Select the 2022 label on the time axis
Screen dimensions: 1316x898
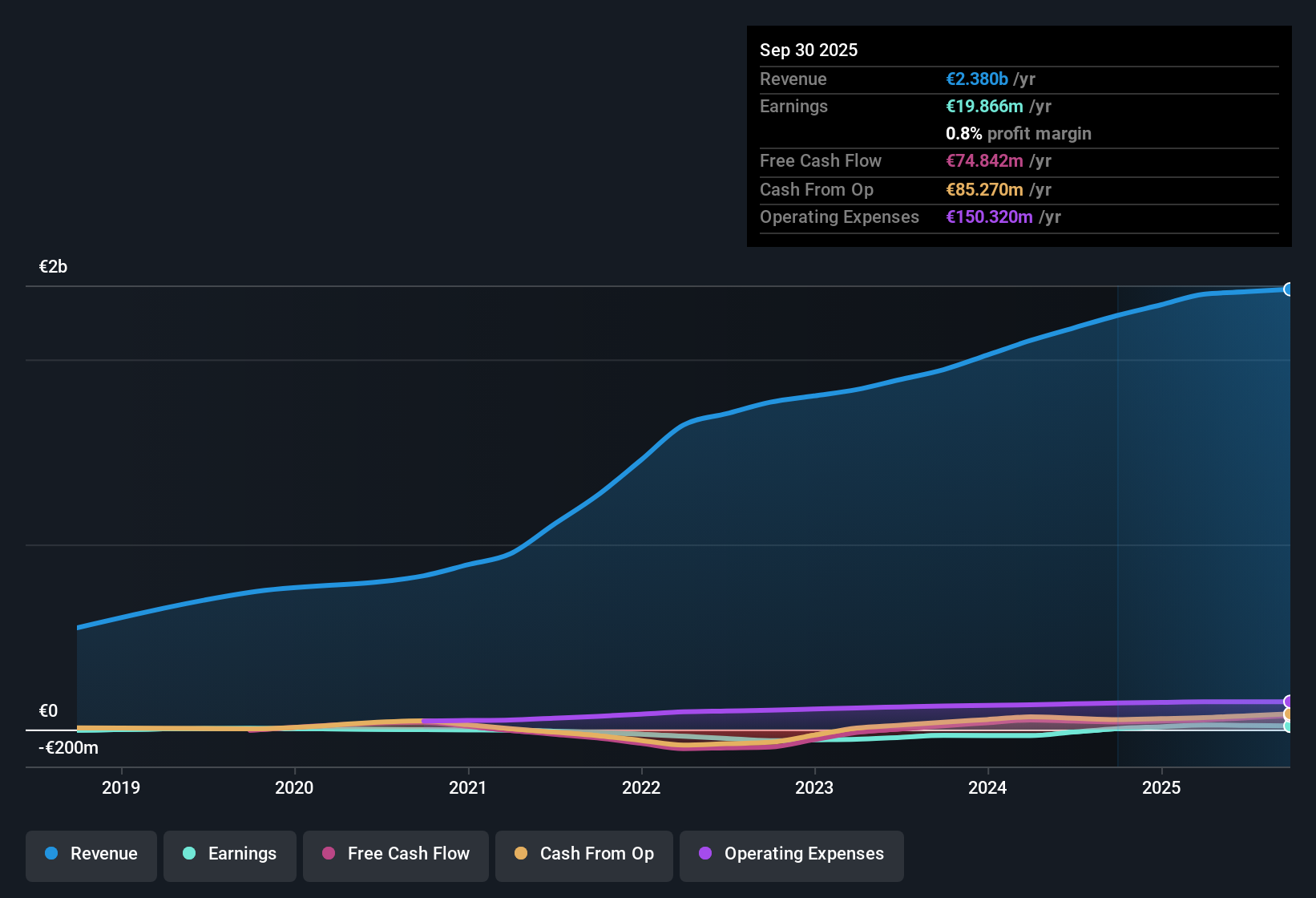click(x=641, y=787)
